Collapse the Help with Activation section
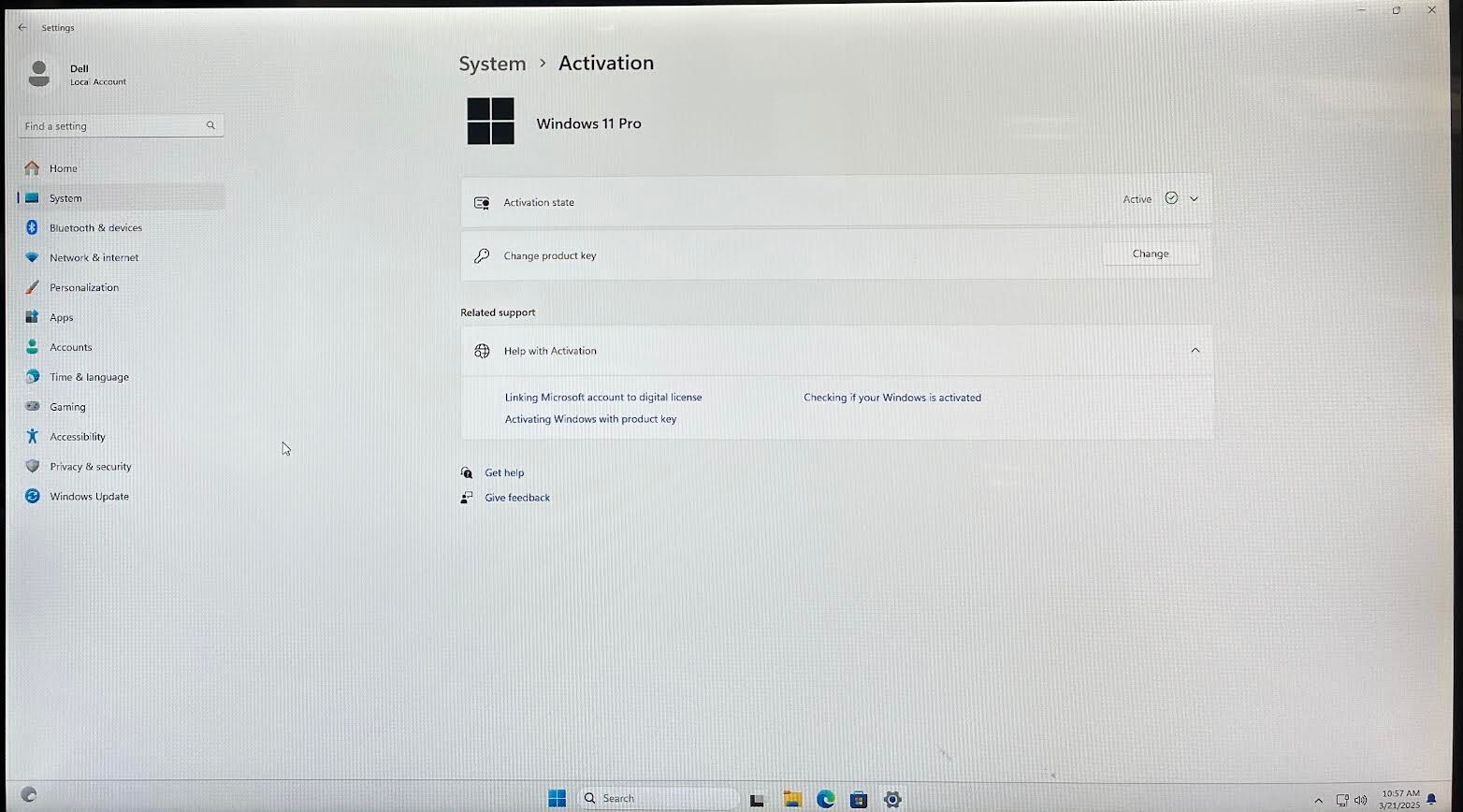 click(x=1195, y=351)
